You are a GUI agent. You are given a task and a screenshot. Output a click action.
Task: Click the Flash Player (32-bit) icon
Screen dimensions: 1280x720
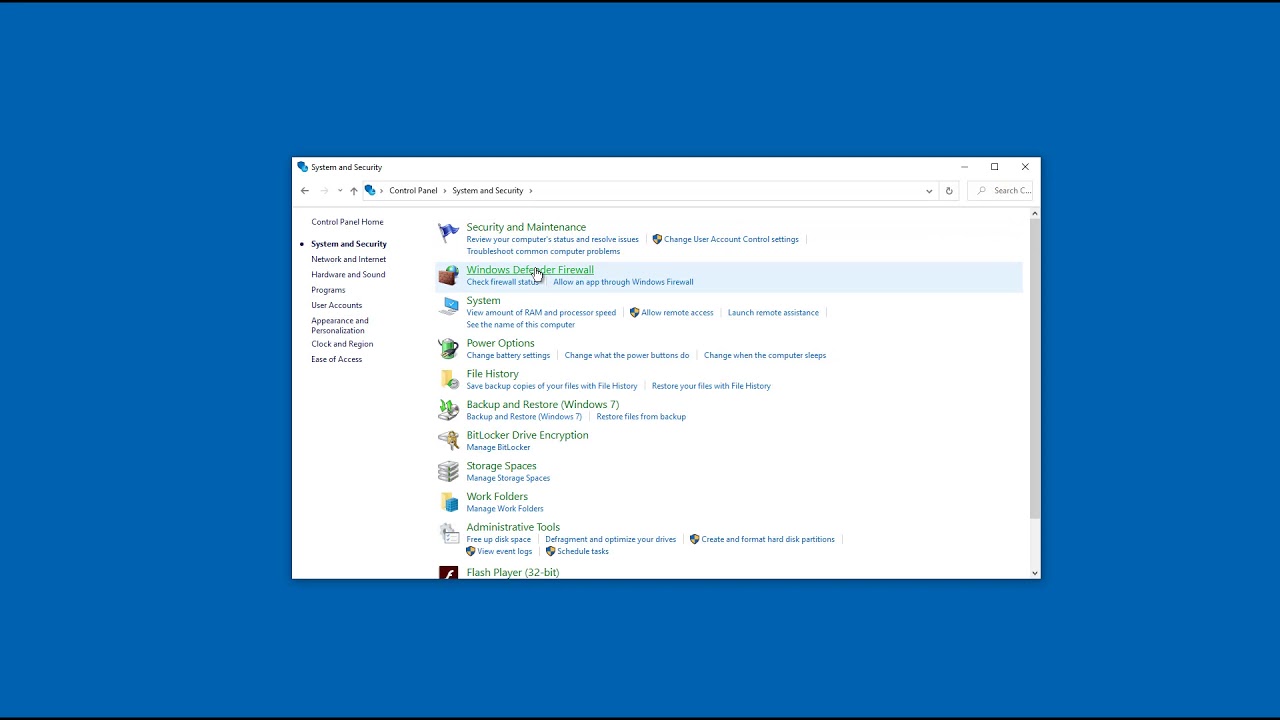(x=448, y=573)
